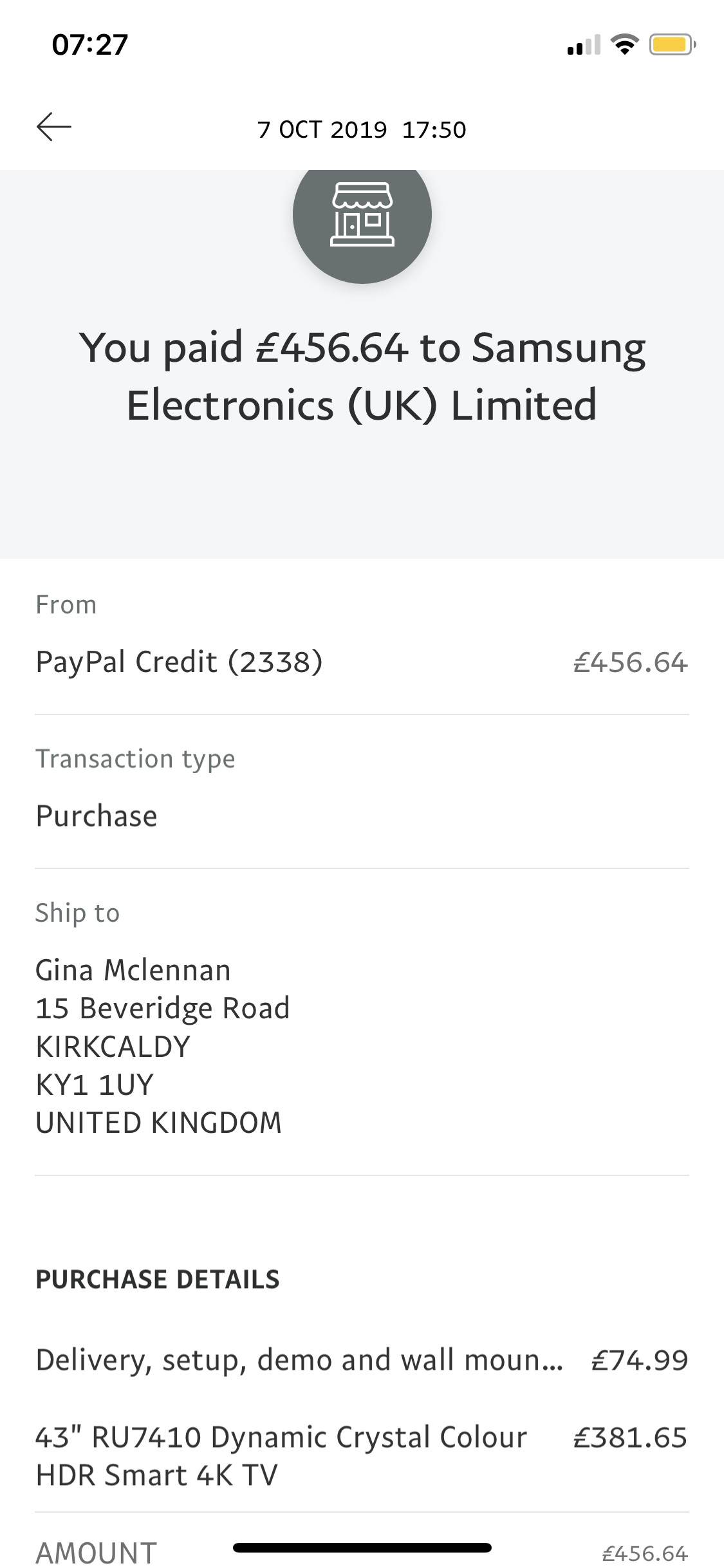Tap the £74.99 delivery price

click(x=640, y=1360)
